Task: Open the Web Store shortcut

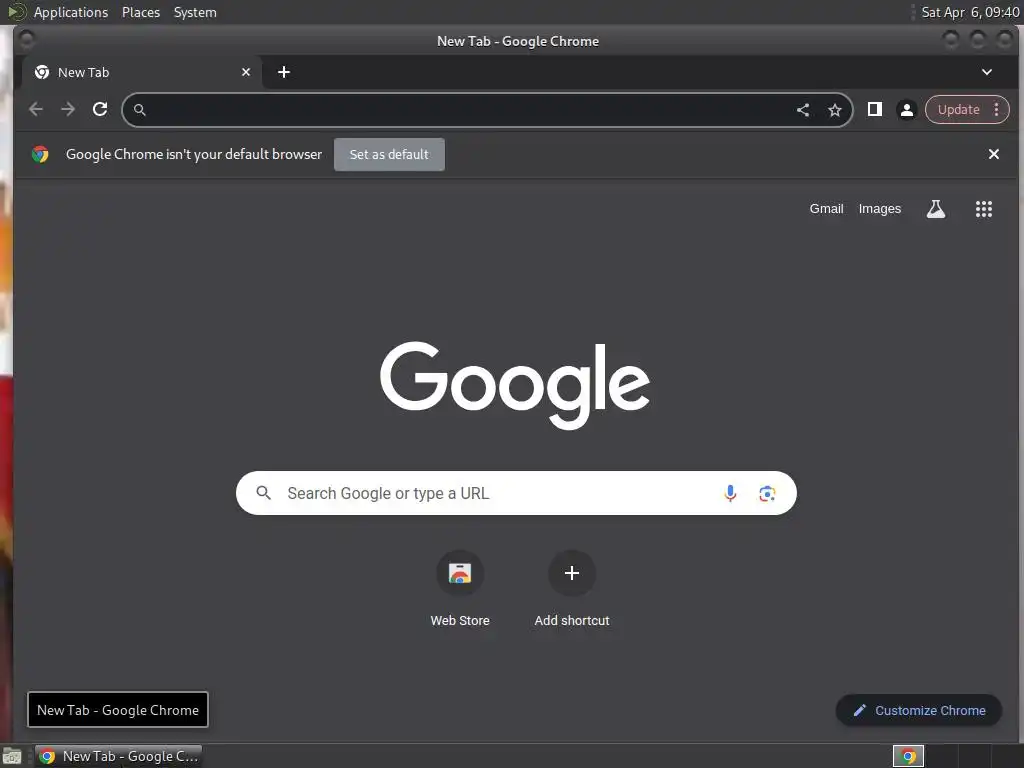Action: click(x=460, y=590)
